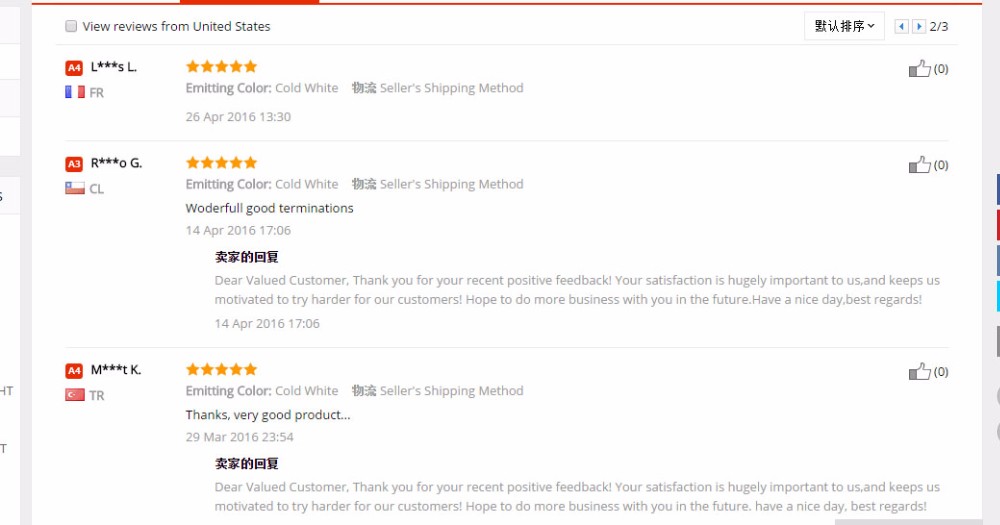Click the A4 level badge beside L***s L.
The height and width of the screenshot is (525, 1000).
click(x=74, y=68)
